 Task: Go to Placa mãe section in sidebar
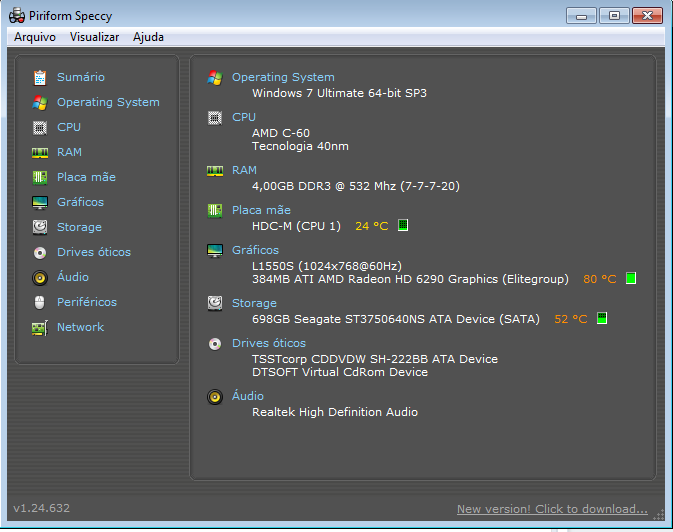86,177
